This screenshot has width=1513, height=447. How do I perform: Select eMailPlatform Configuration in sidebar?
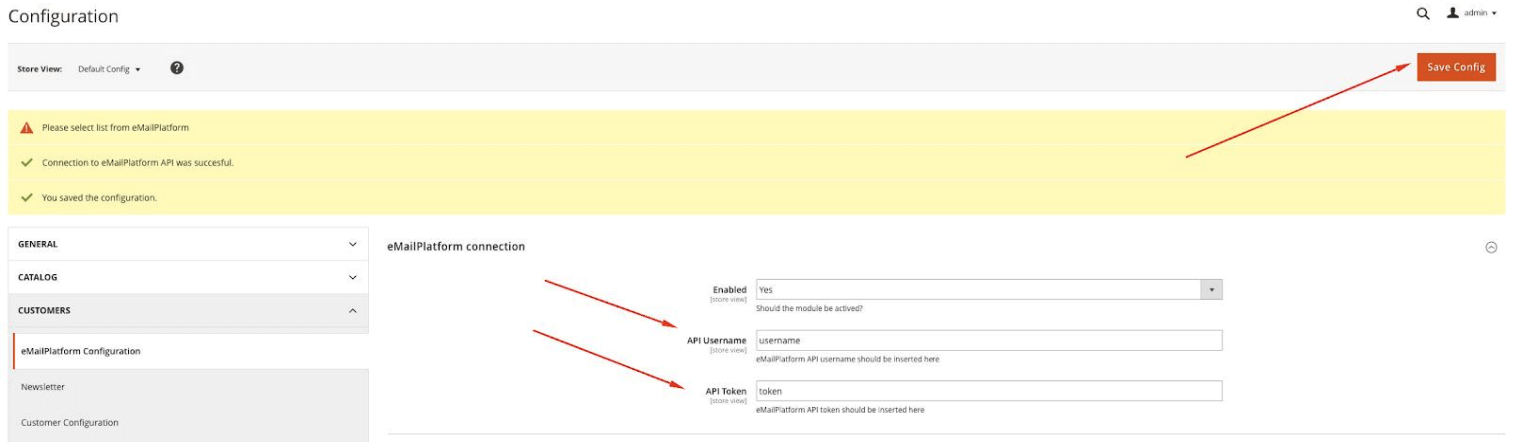[190, 351]
